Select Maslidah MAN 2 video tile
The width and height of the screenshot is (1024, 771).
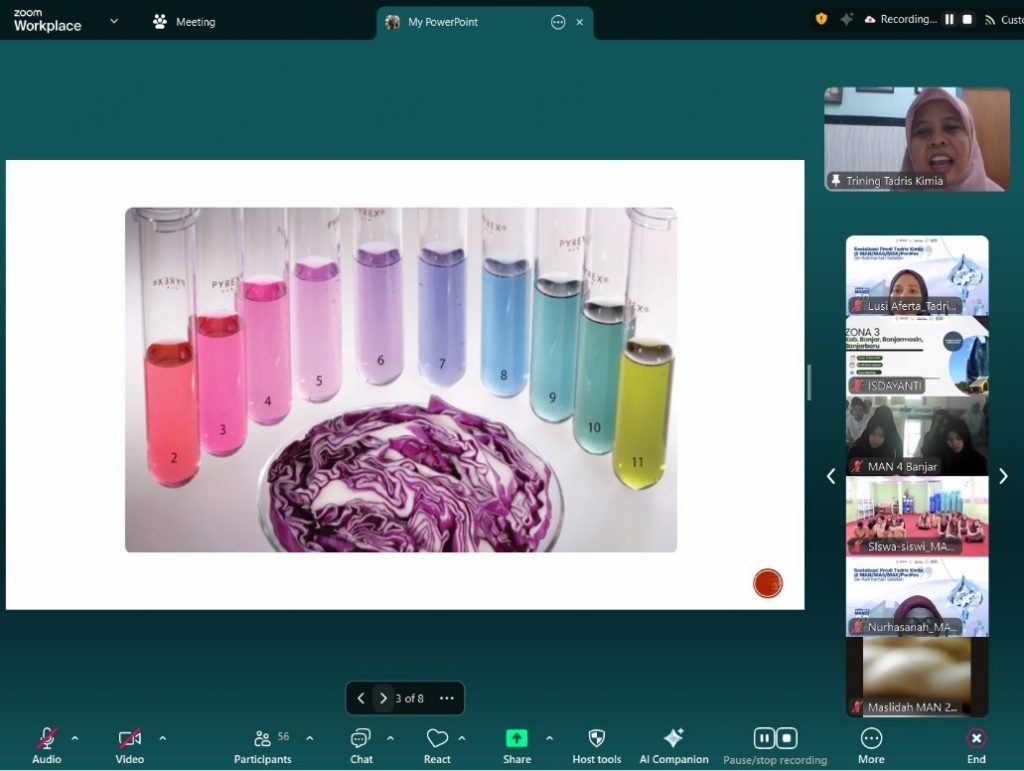click(x=917, y=677)
